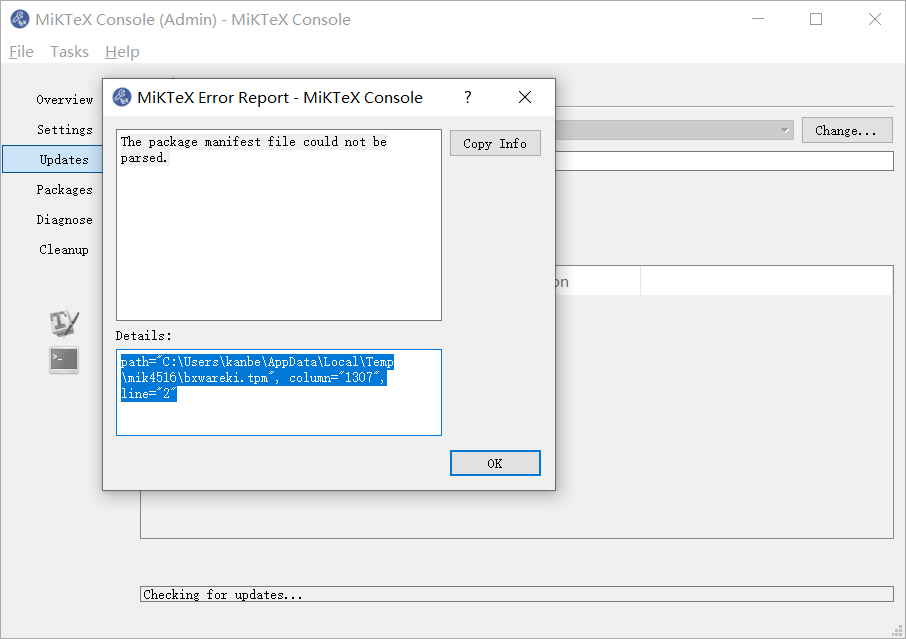Launch TeXworks via its sidebar icon
The width and height of the screenshot is (906, 639).
(63, 322)
